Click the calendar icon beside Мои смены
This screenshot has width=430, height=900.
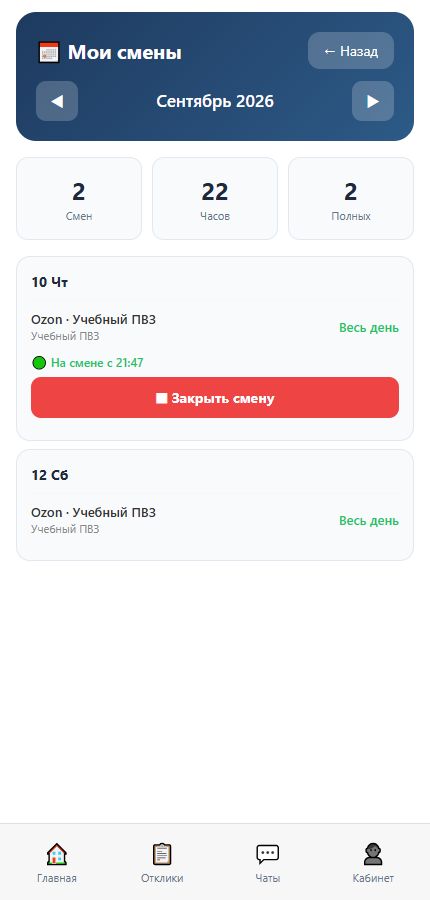click(x=49, y=52)
